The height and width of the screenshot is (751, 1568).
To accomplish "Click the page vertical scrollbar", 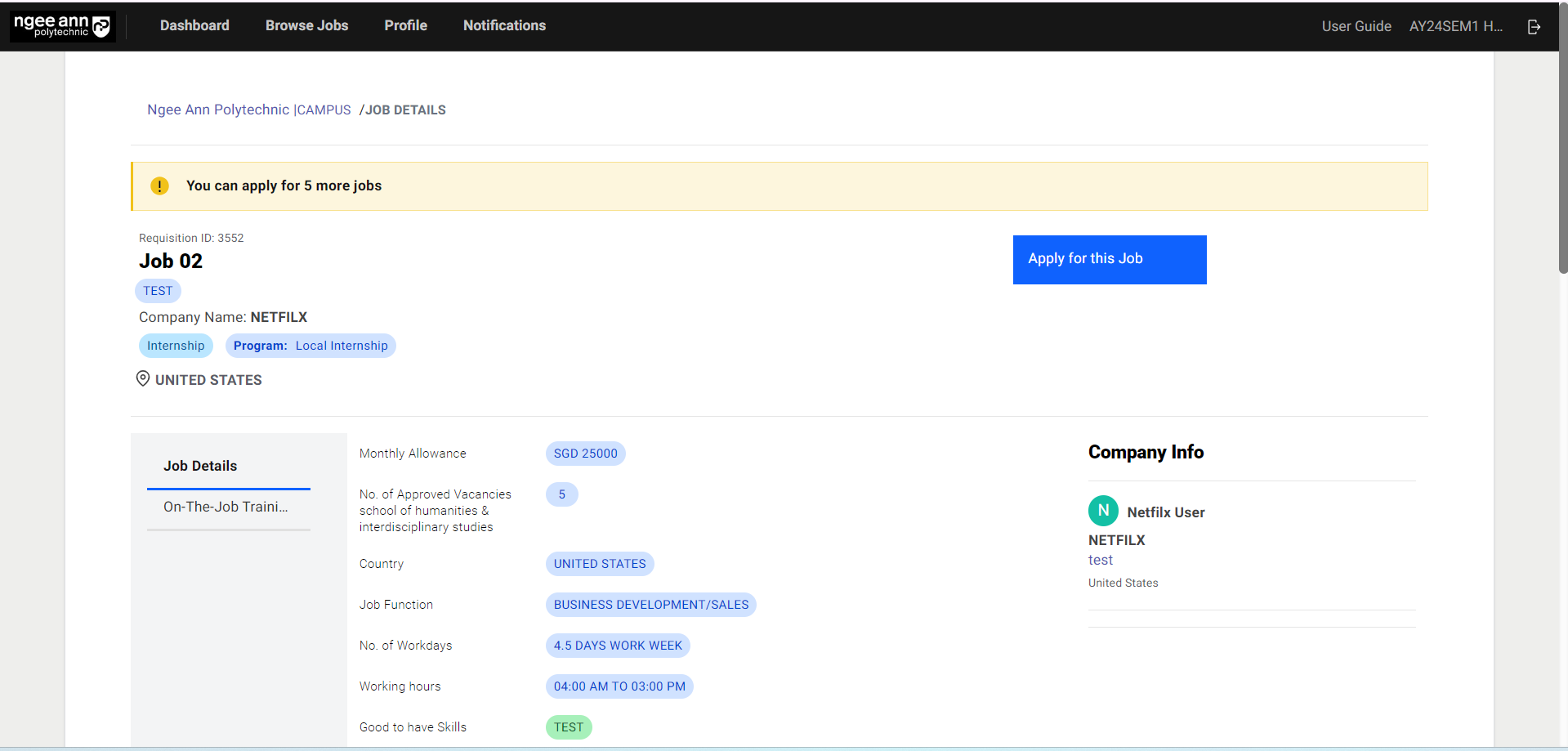I will coord(1562,163).
